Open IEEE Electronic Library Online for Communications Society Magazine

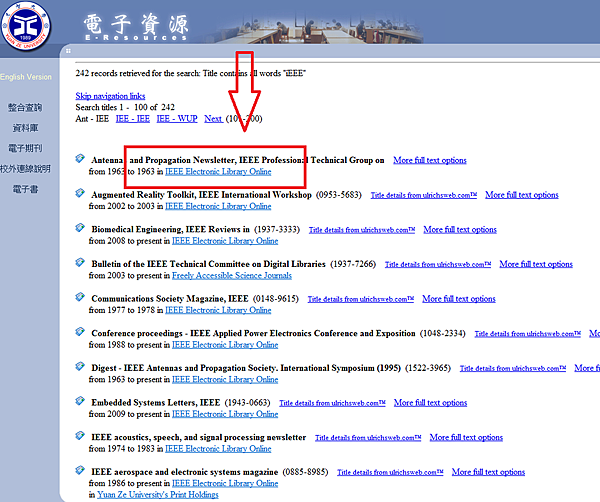(x=218, y=310)
